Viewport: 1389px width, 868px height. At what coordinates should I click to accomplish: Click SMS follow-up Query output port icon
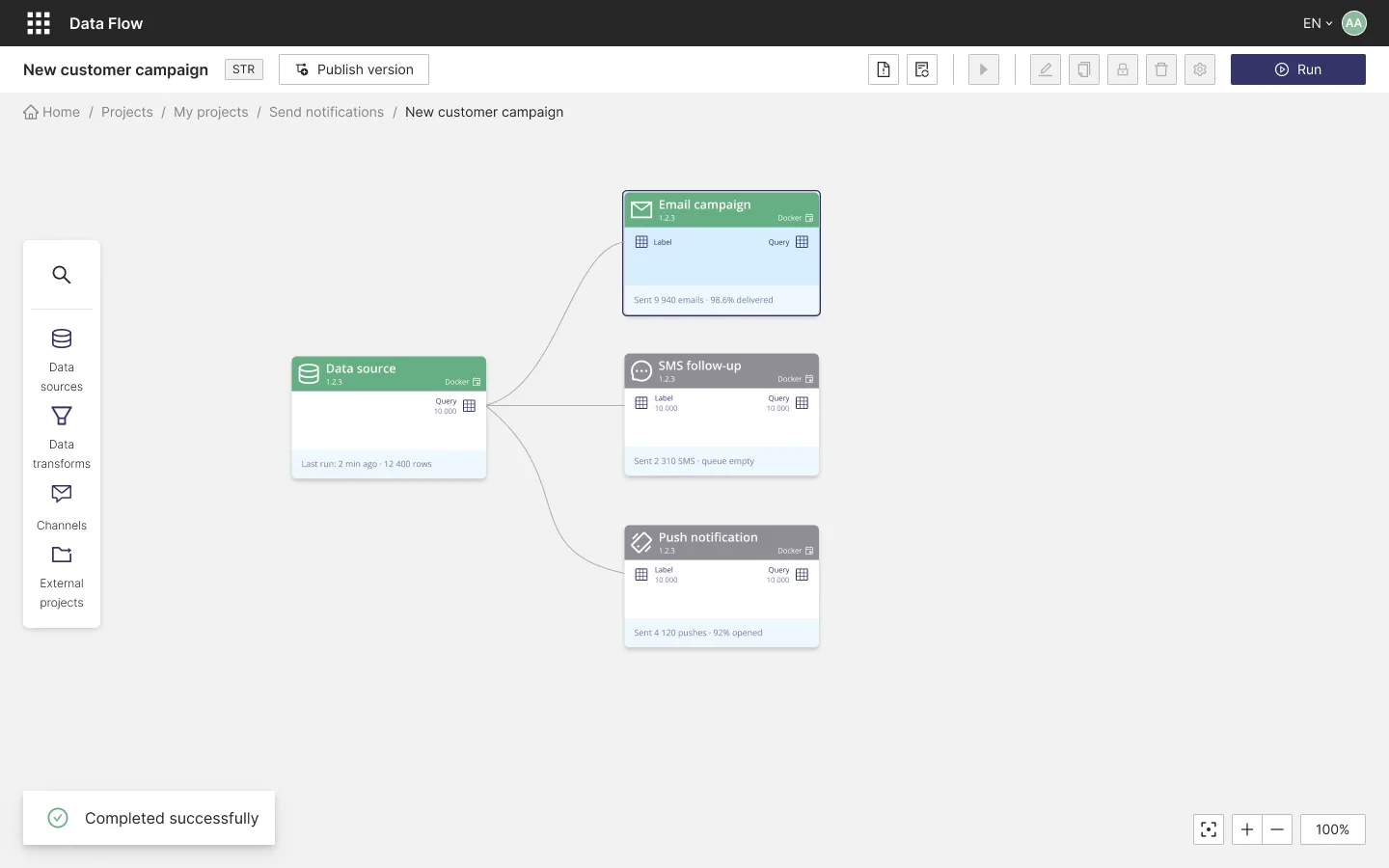pos(802,403)
